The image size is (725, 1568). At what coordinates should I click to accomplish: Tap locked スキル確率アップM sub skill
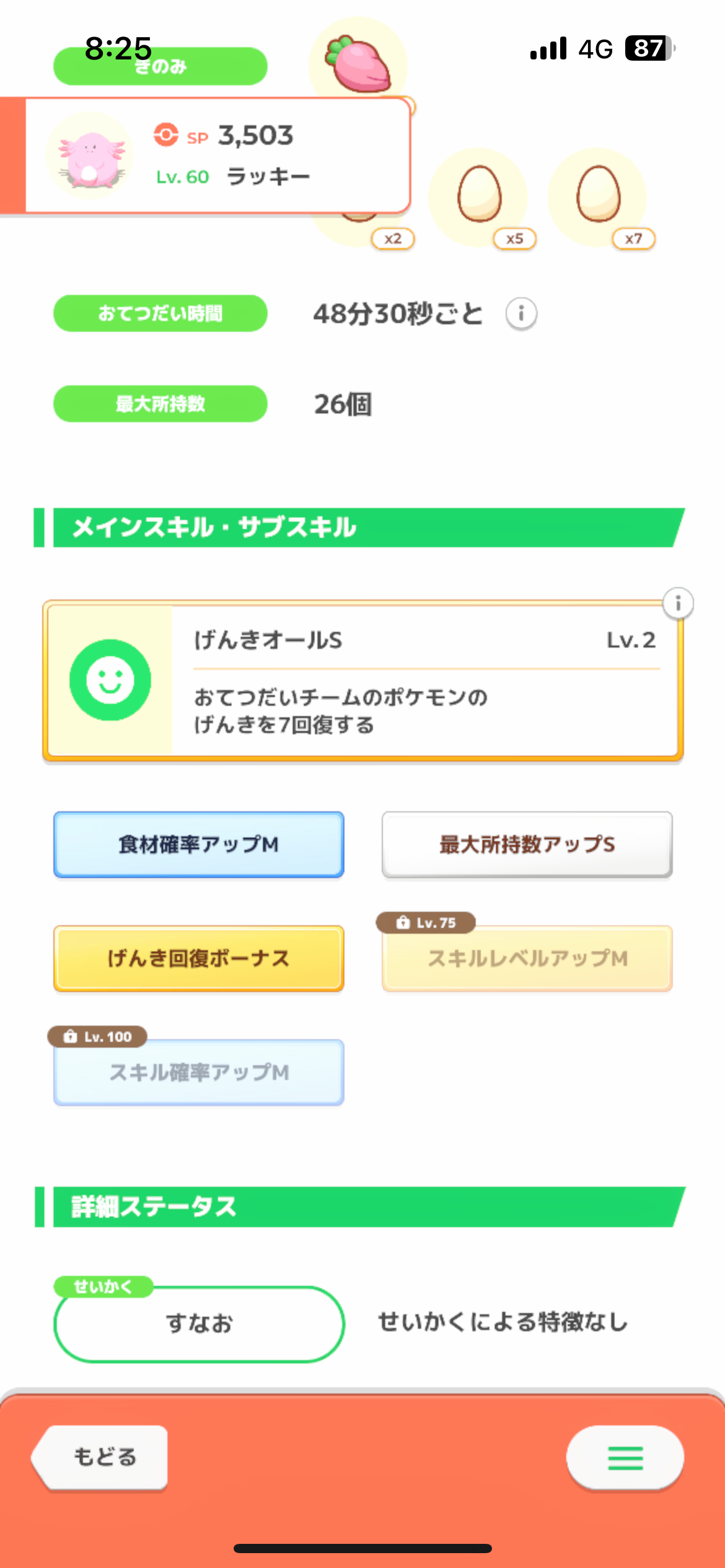tap(199, 1073)
